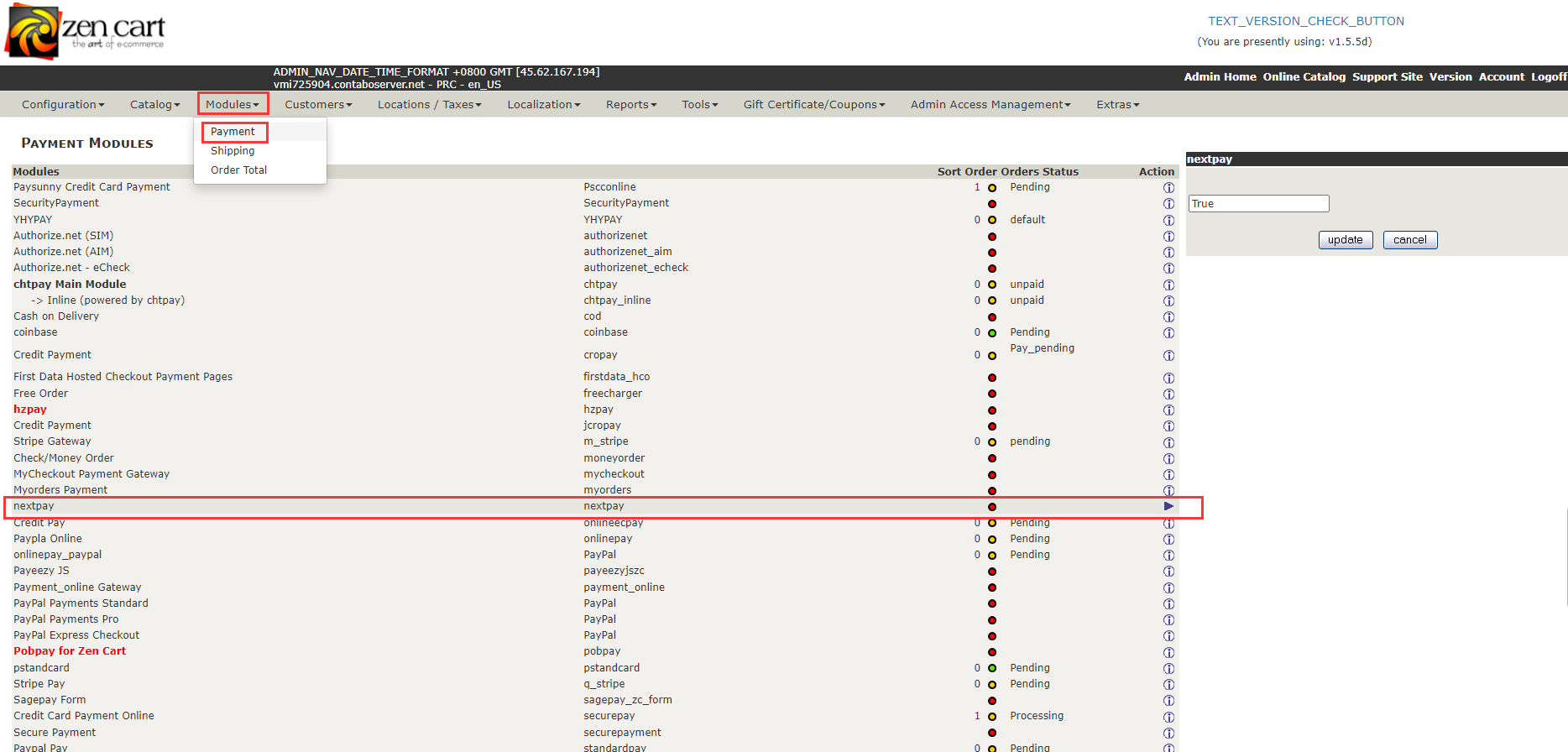Select Order Total in Modules menu
Image resolution: width=1568 pixels, height=752 pixels.
(x=239, y=170)
